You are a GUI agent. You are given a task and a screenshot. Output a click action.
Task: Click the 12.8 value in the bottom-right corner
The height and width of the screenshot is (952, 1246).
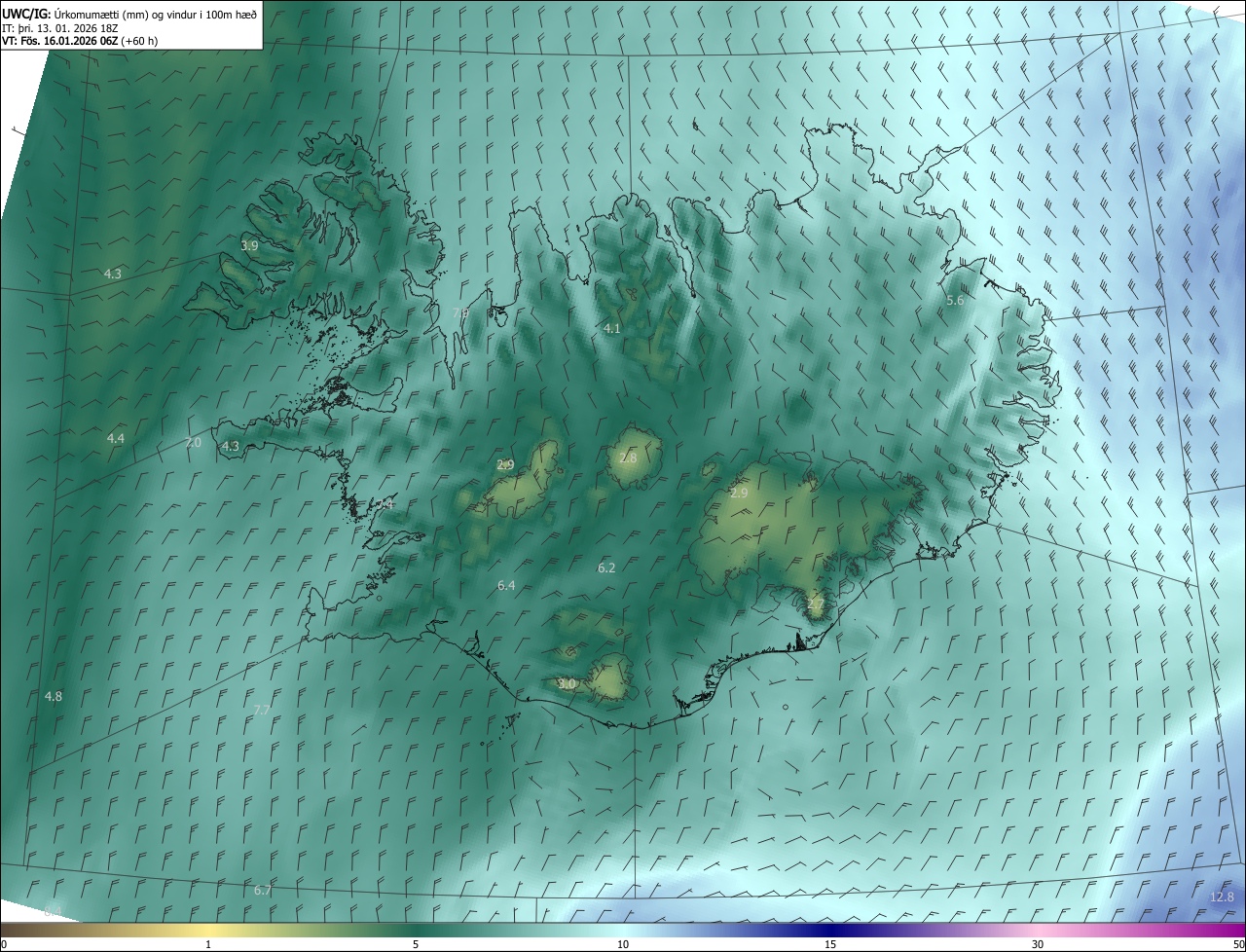click(1222, 897)
